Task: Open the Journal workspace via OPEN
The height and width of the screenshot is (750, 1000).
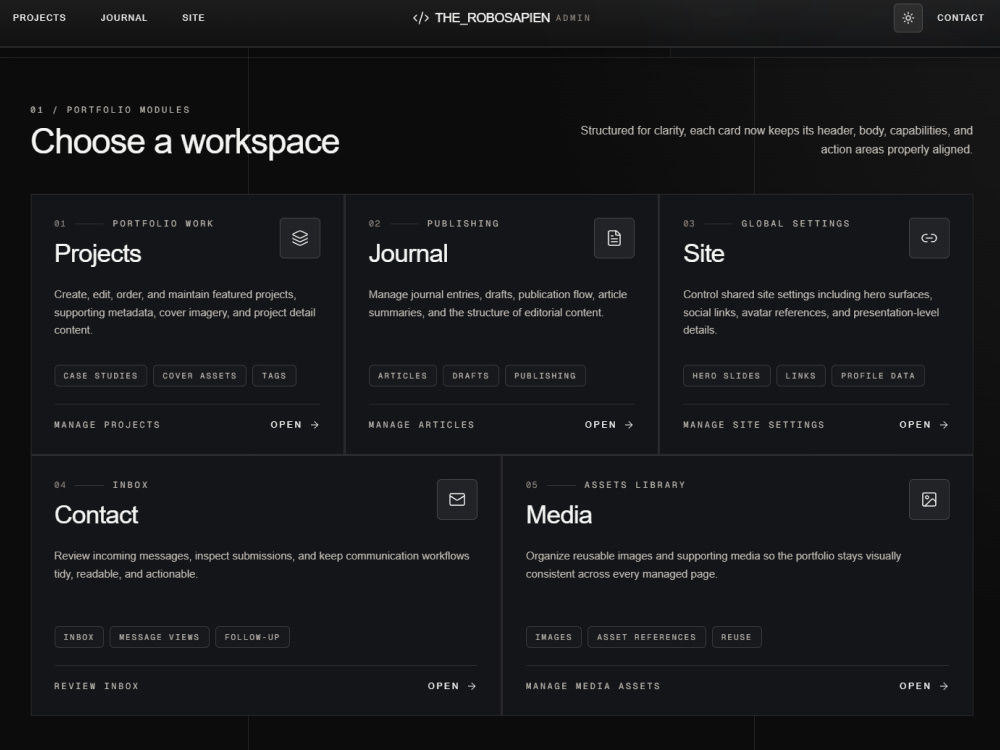Action: (609, 425)
